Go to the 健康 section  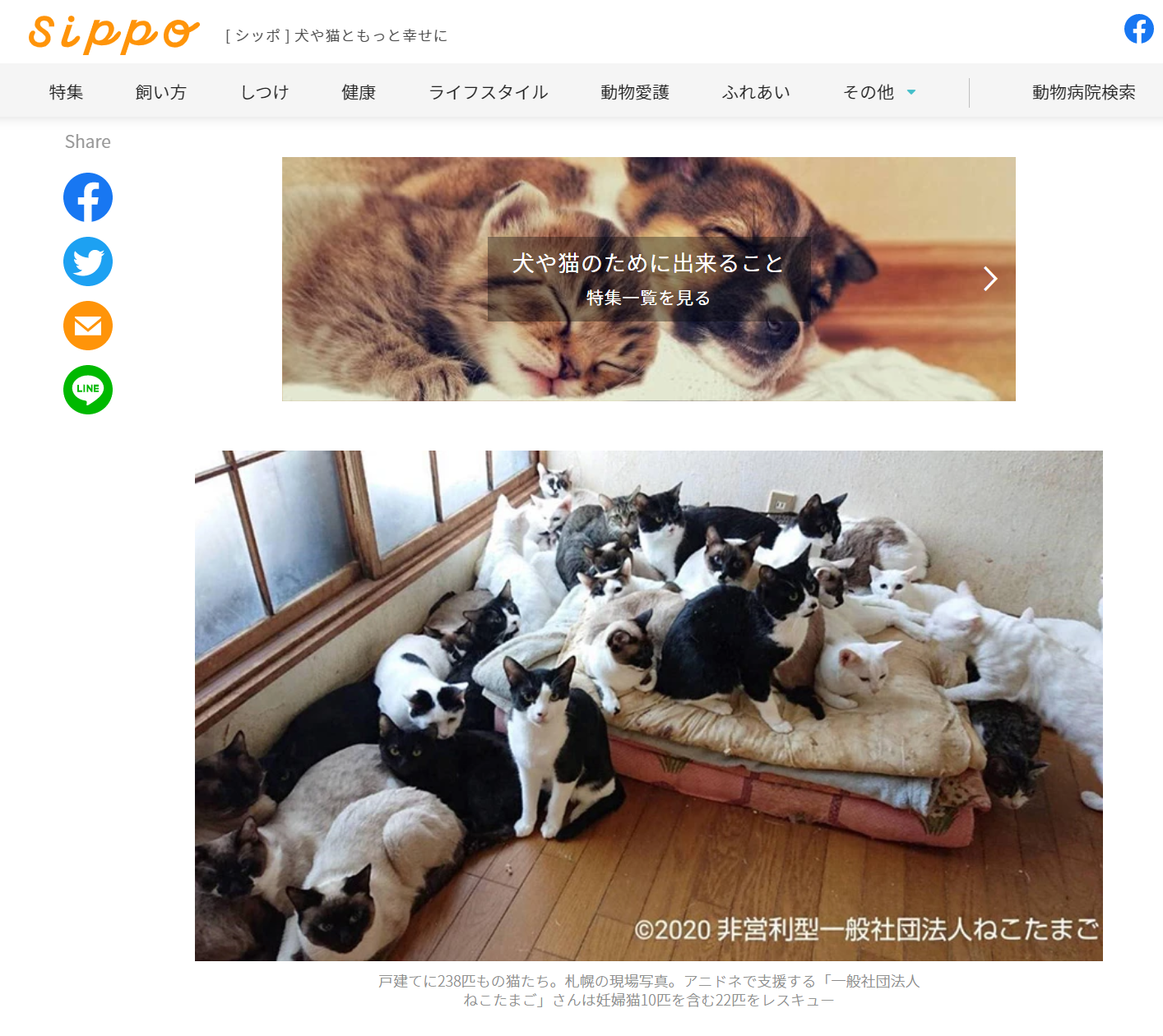[x=359, y=92]
